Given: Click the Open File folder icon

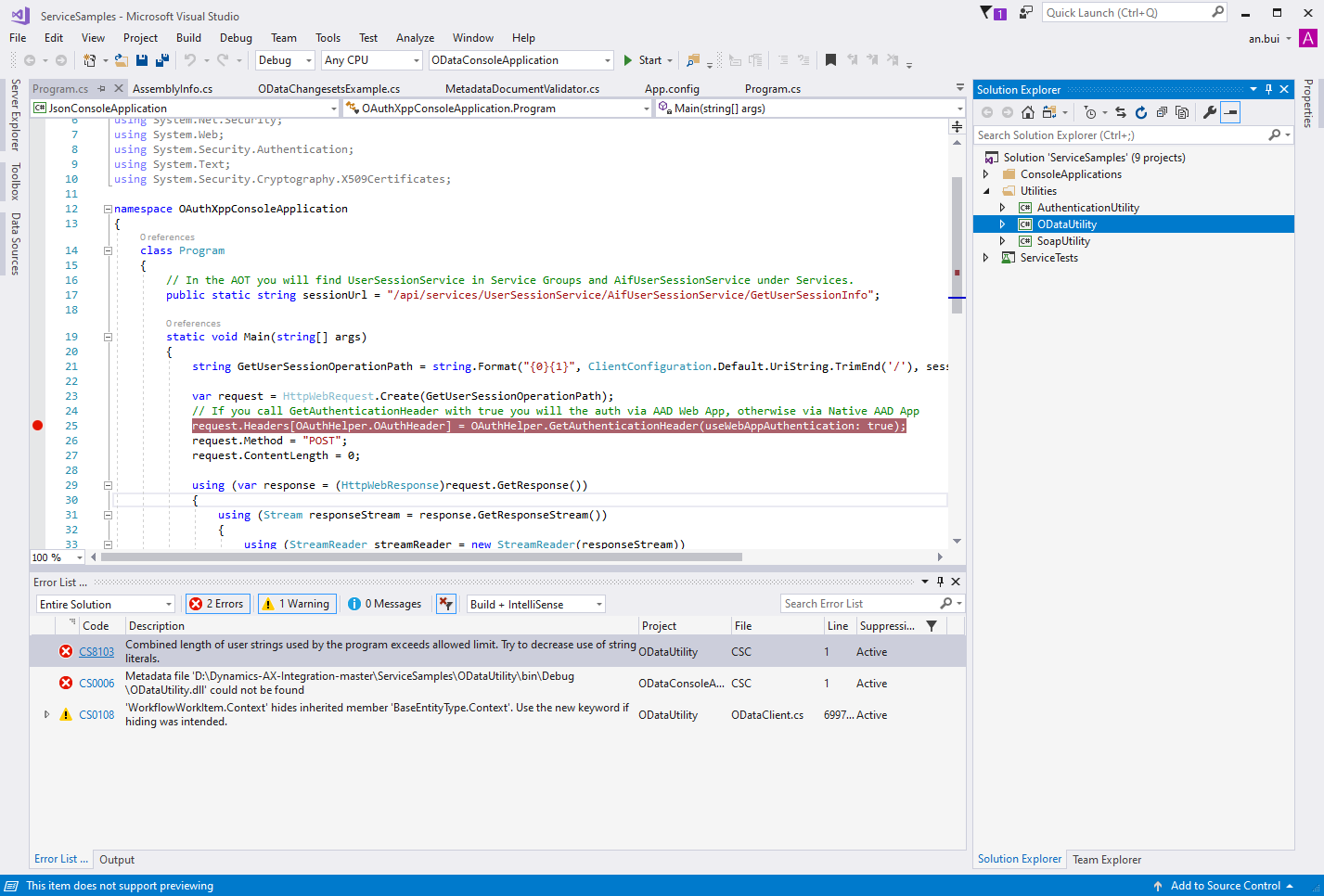Looking at the screenshot, I should pos(121,60).
